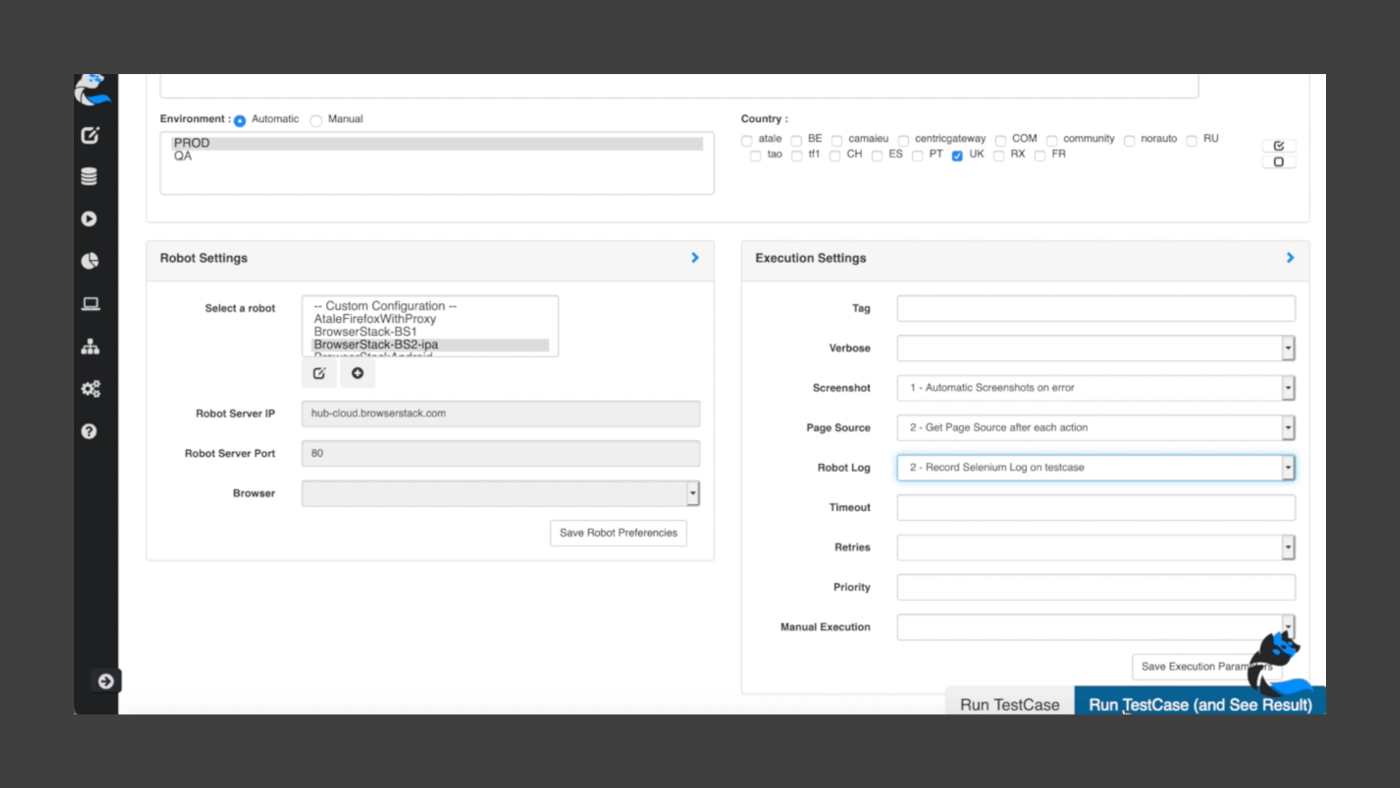The width and height of the screenshot is (1400, 788).
Task: Open the edit pencil sidebar menu
Action: [x=90, y=135]
